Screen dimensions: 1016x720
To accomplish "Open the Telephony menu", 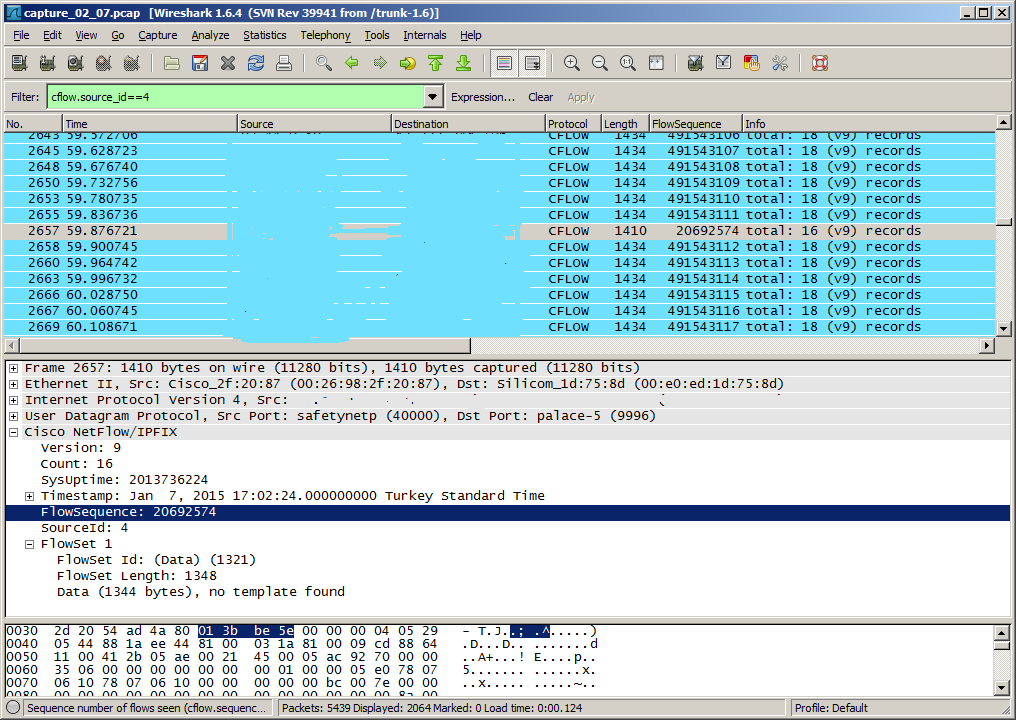I will 325,35.
